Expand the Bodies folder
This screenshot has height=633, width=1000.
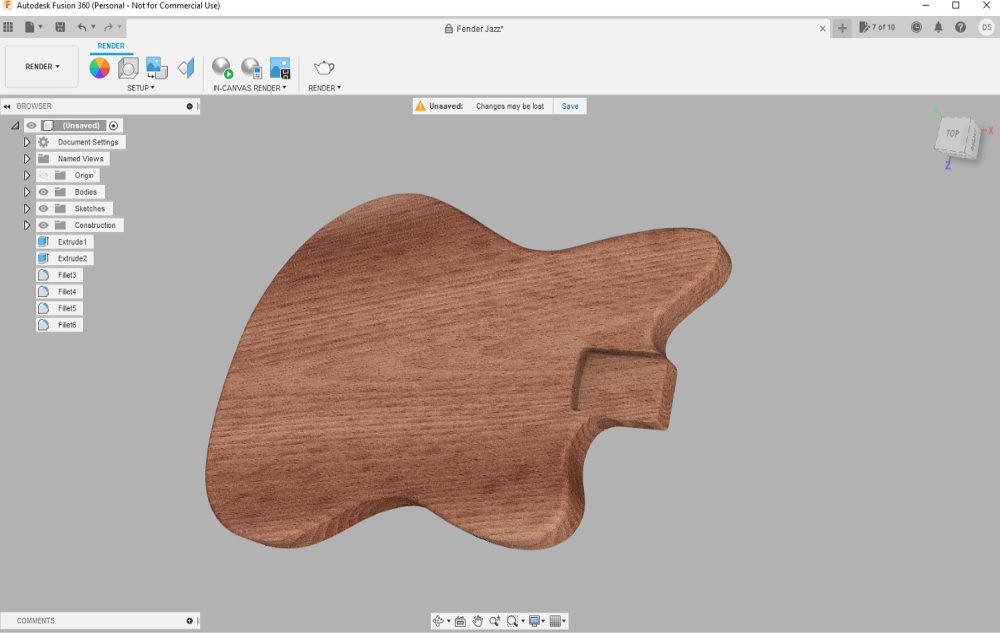[27, 192]
